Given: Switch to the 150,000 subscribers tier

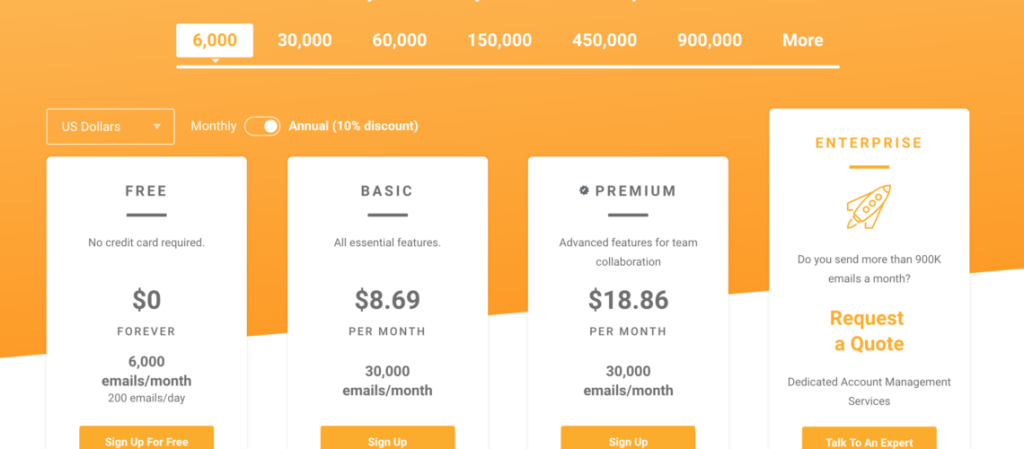Looking at the screenshot, I should click(499, 40).
